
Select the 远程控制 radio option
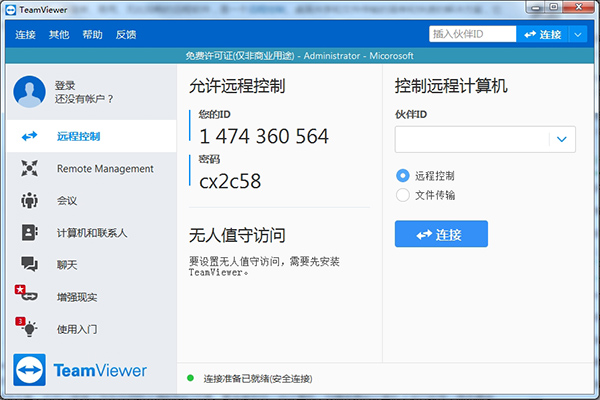click(x=403, y=176)
